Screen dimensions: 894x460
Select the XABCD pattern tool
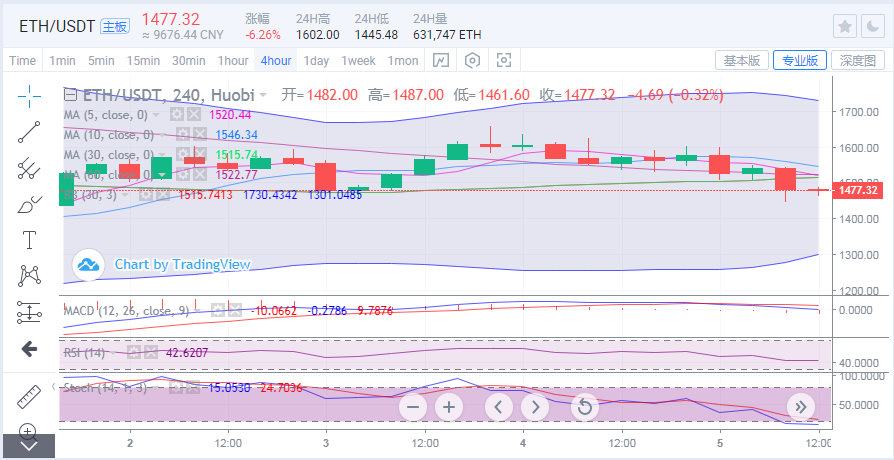click(29, 276)
